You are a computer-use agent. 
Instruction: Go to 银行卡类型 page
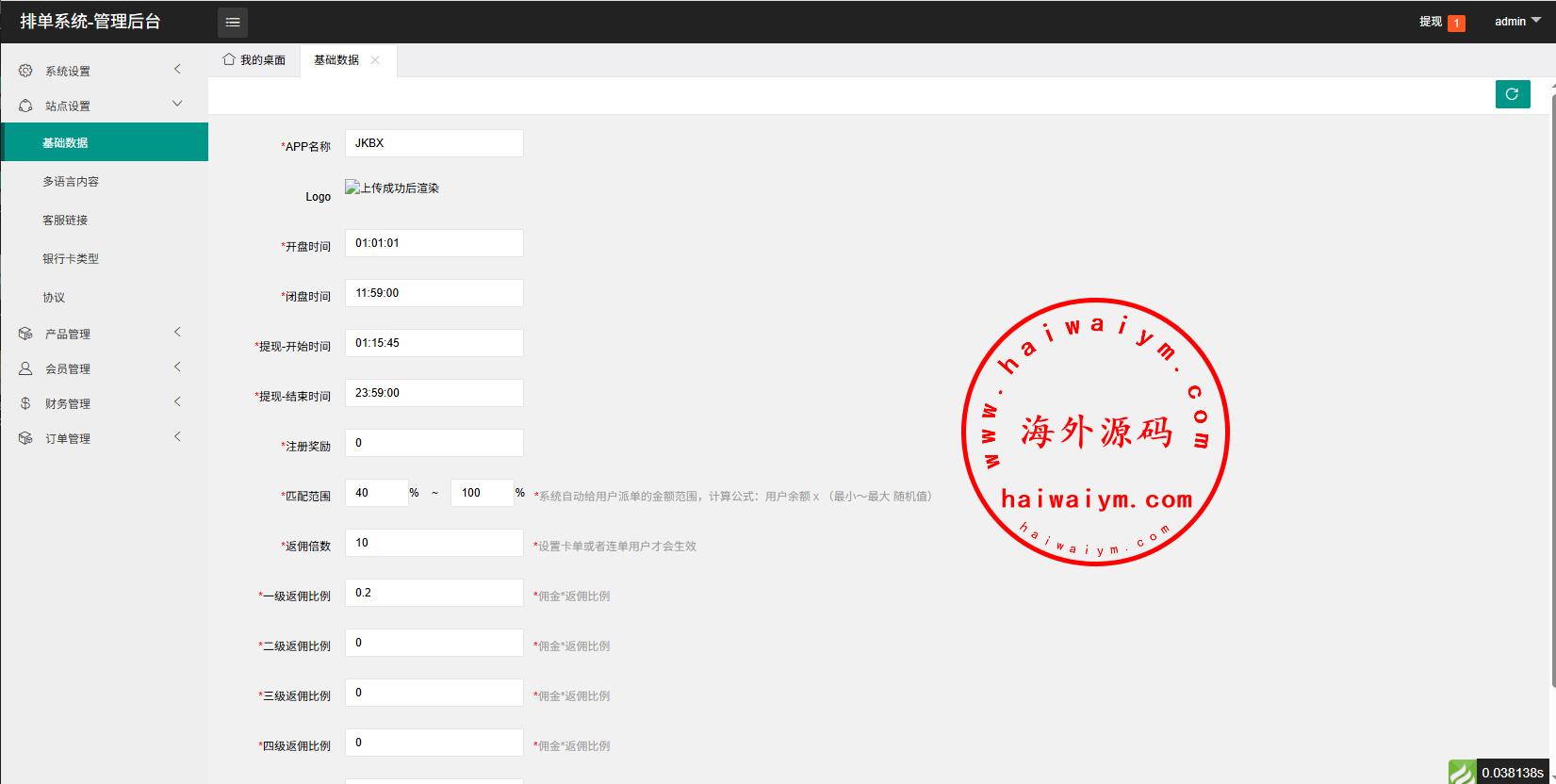point(71,259)
